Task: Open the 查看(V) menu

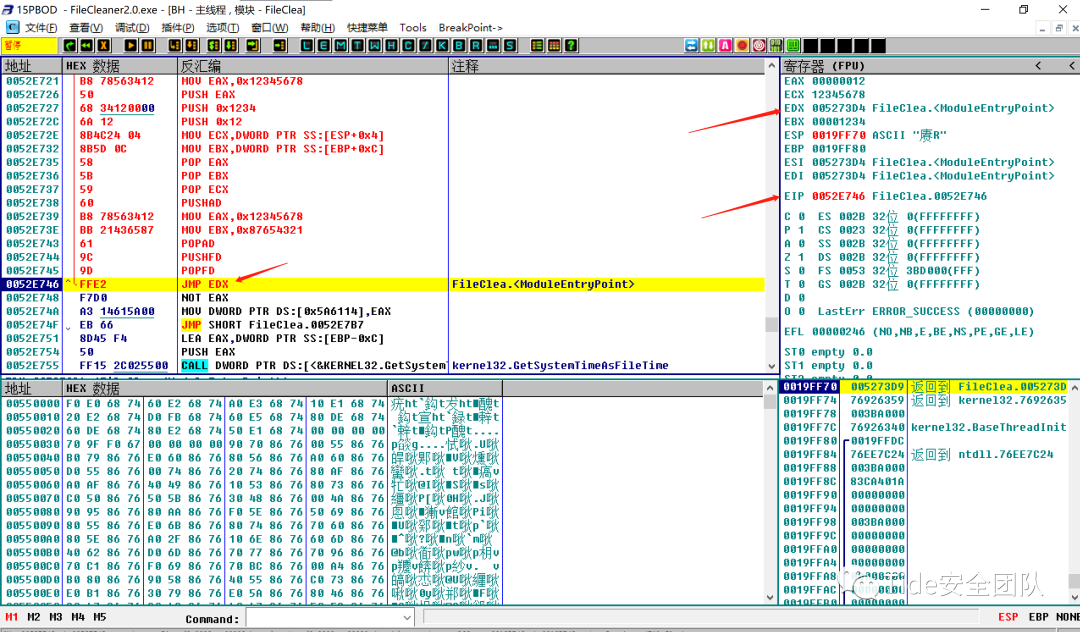Action: pyautogui.click(x=86, y=28)
